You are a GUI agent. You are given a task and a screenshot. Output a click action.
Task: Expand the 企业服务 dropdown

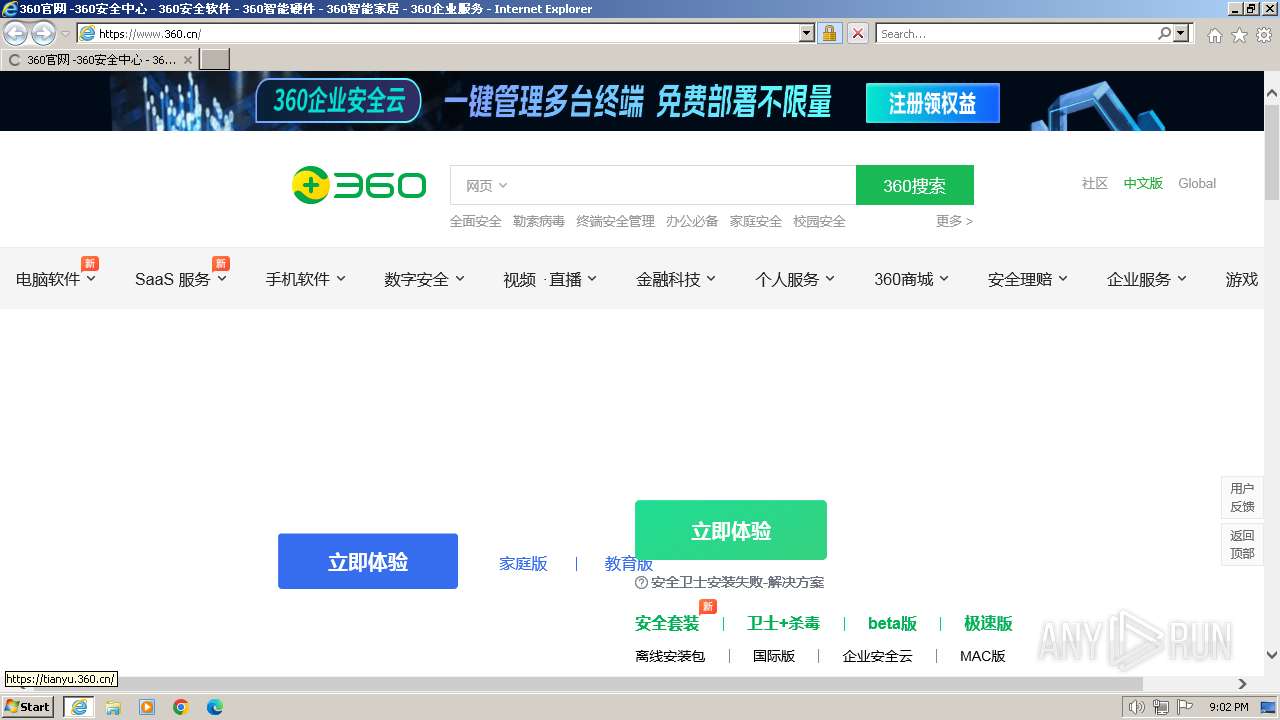1147,279
